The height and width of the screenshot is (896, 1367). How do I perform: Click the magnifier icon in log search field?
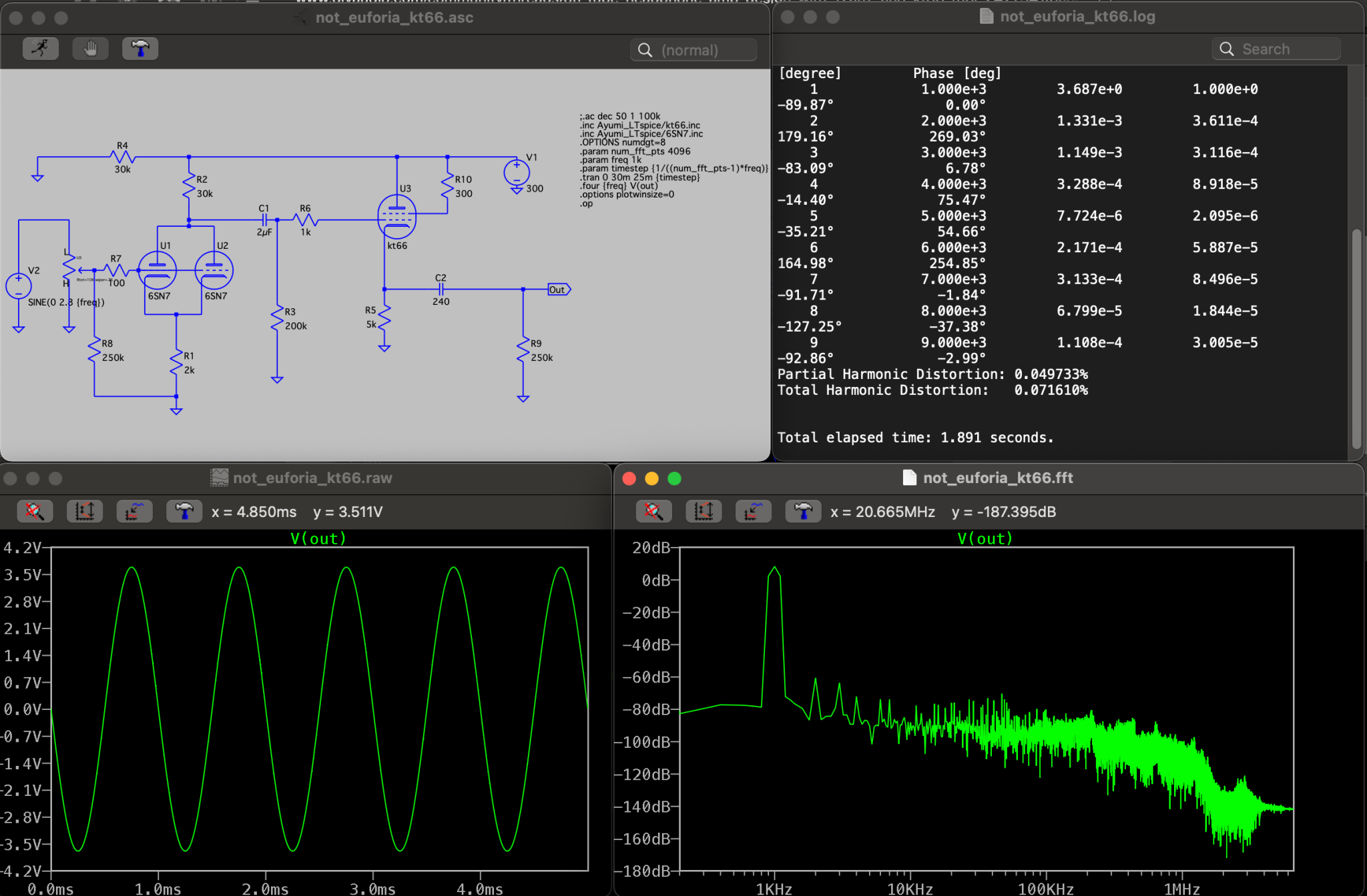(x=1226, y=49)
